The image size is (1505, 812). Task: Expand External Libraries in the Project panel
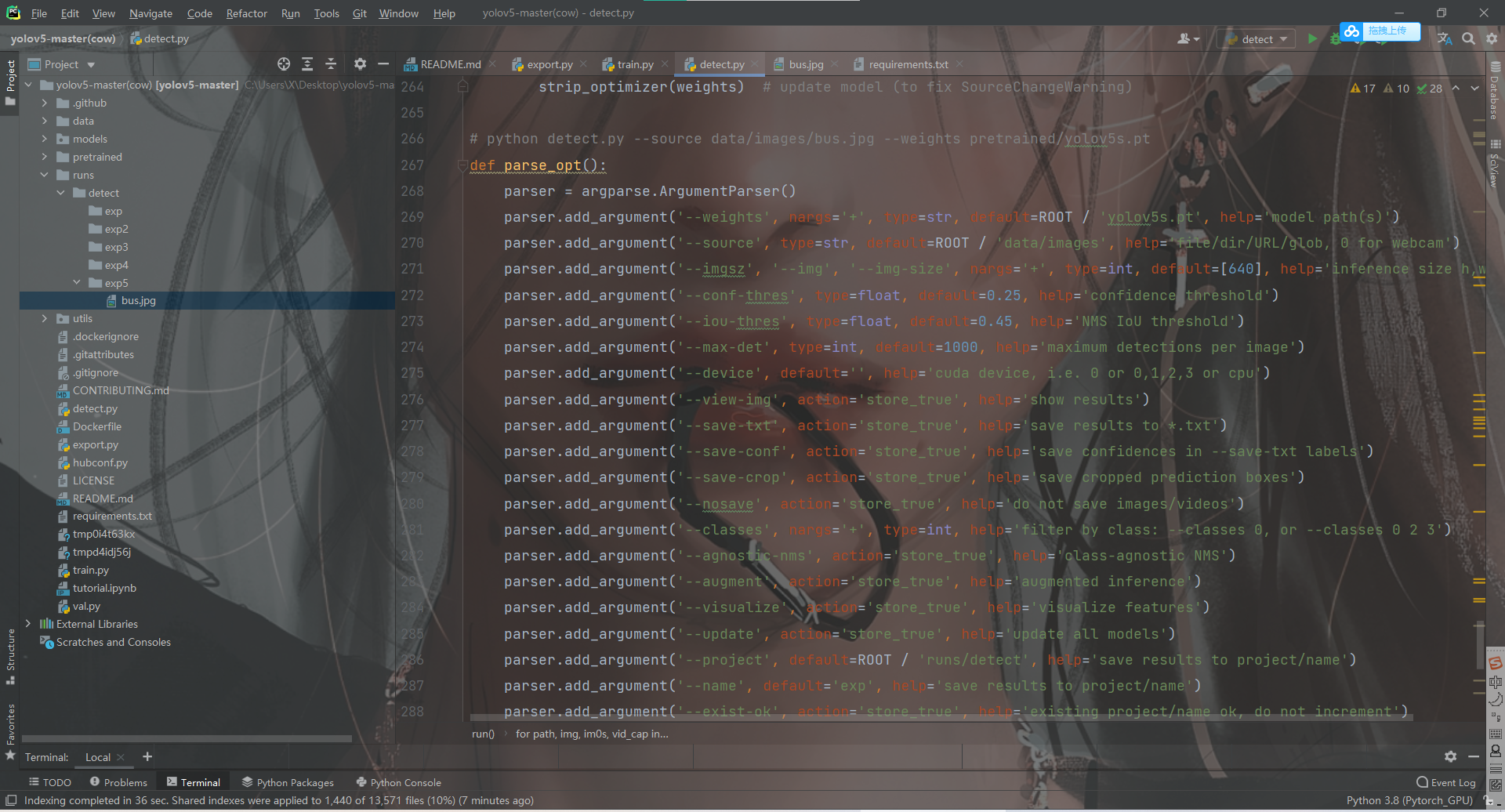tap(28, 623)
